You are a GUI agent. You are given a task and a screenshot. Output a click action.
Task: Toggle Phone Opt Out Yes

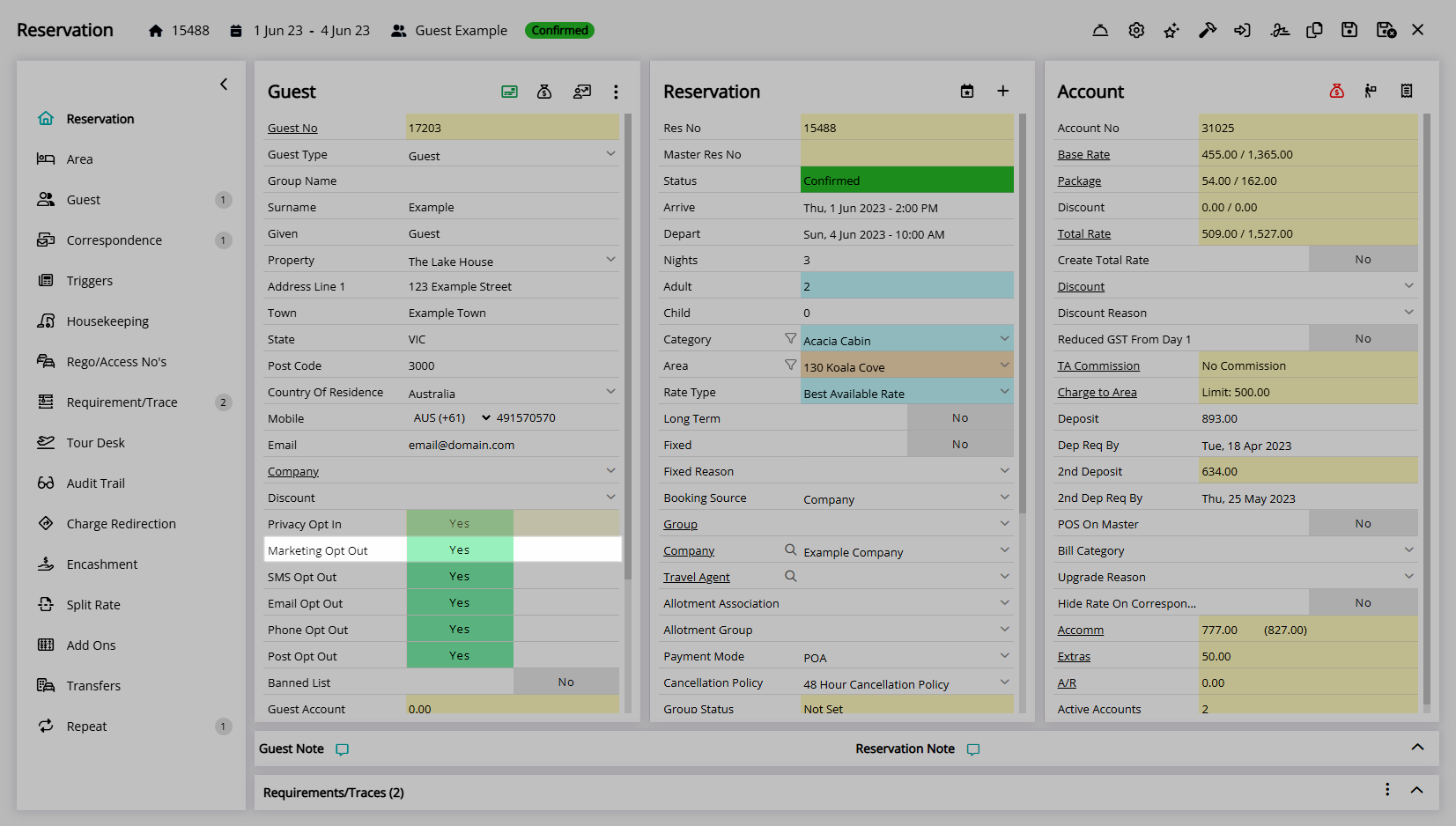[x=460, y=629]
